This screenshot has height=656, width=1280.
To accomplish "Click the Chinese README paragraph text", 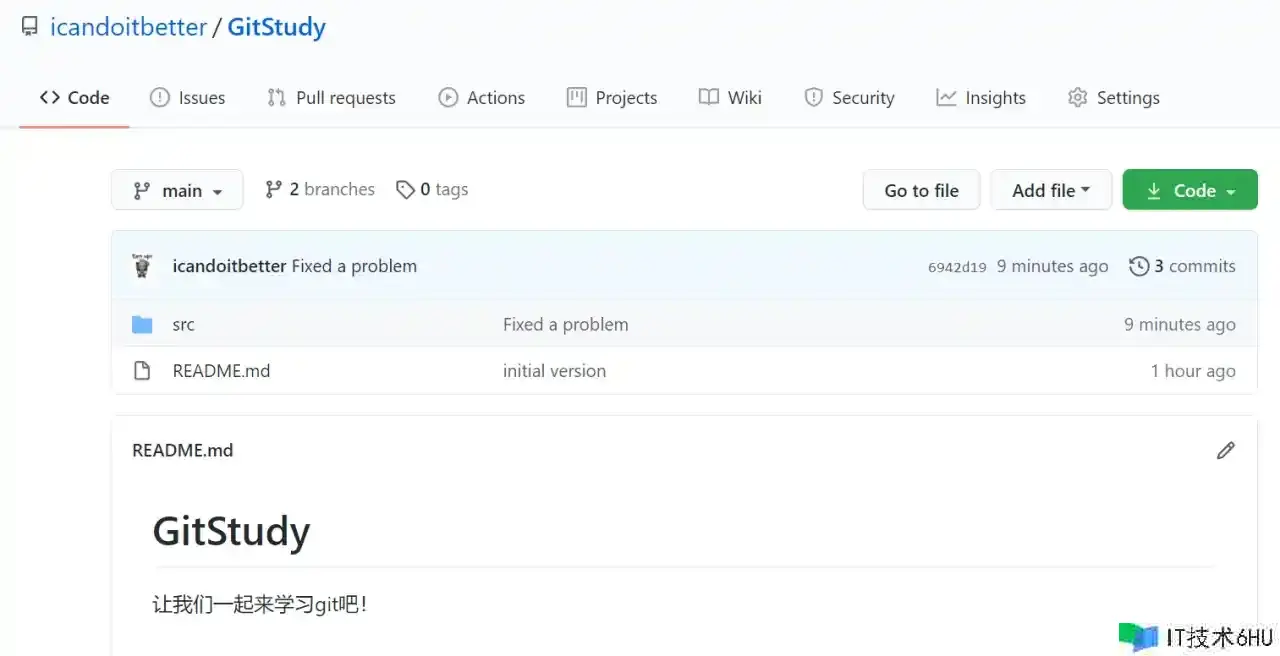I will coord(260,605).
